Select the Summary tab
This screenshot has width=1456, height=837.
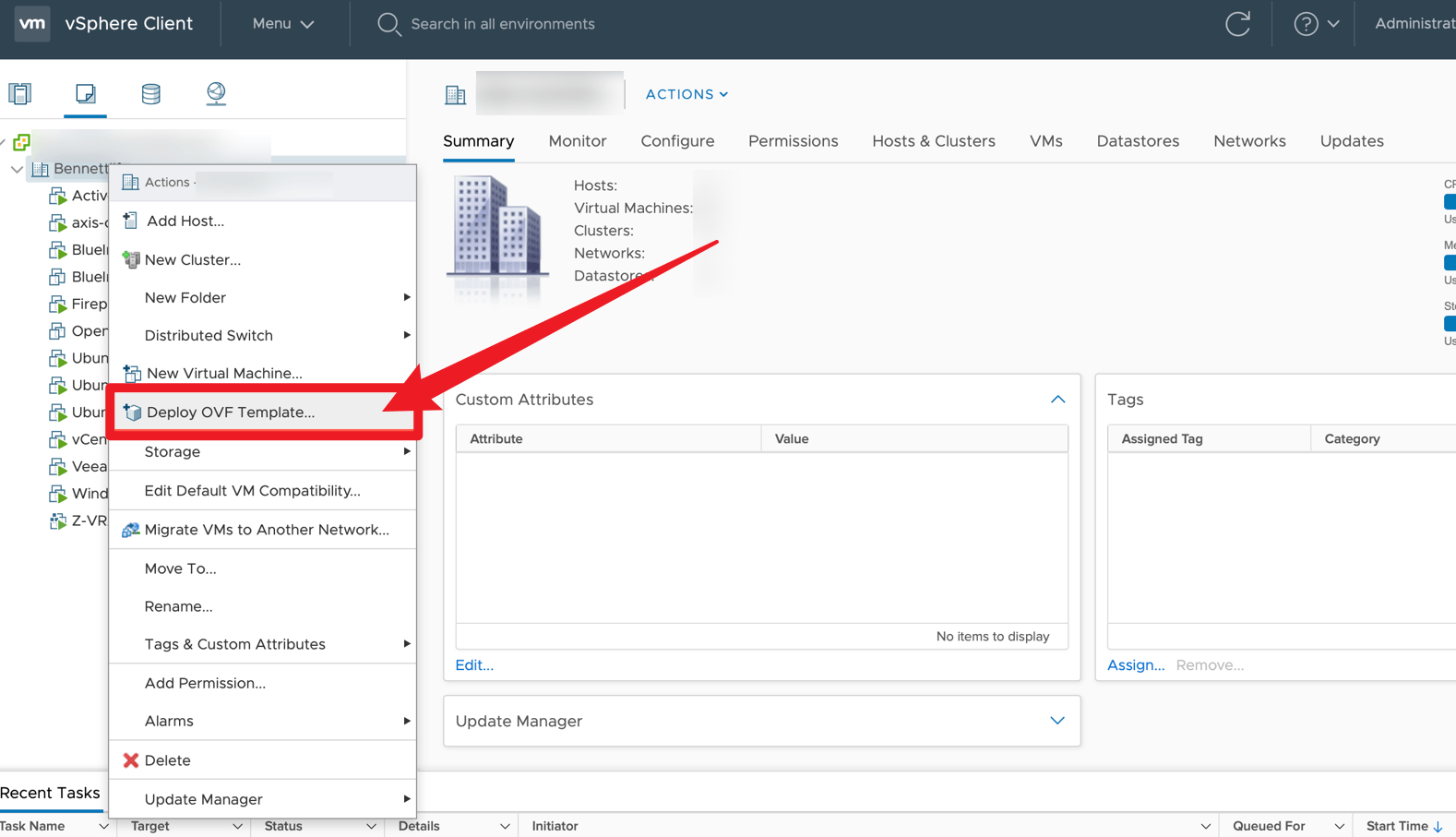[x=479, y=141]
